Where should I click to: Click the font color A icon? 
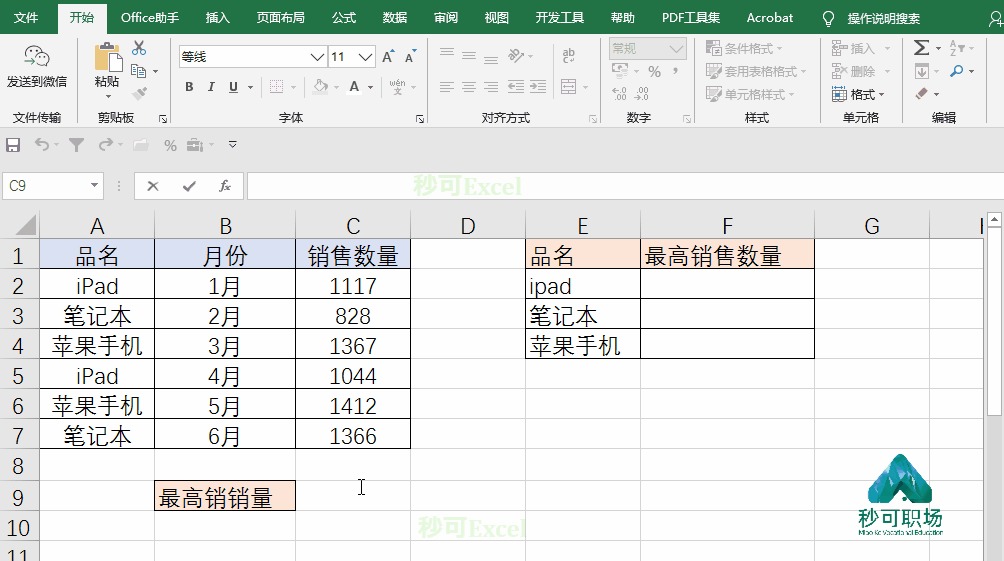[x=354, y=87]
